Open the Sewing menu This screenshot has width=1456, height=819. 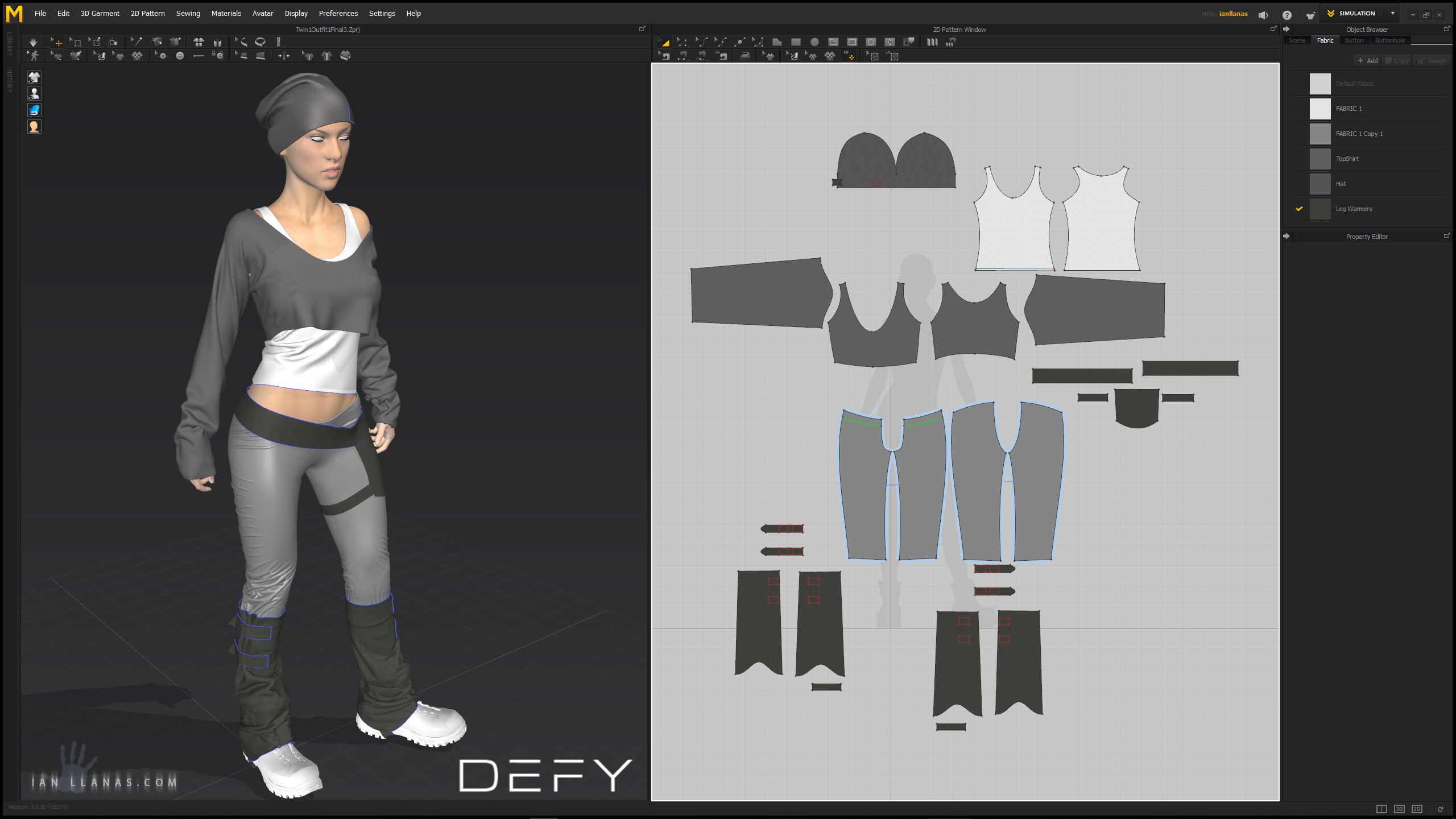[x=188, y=13]
